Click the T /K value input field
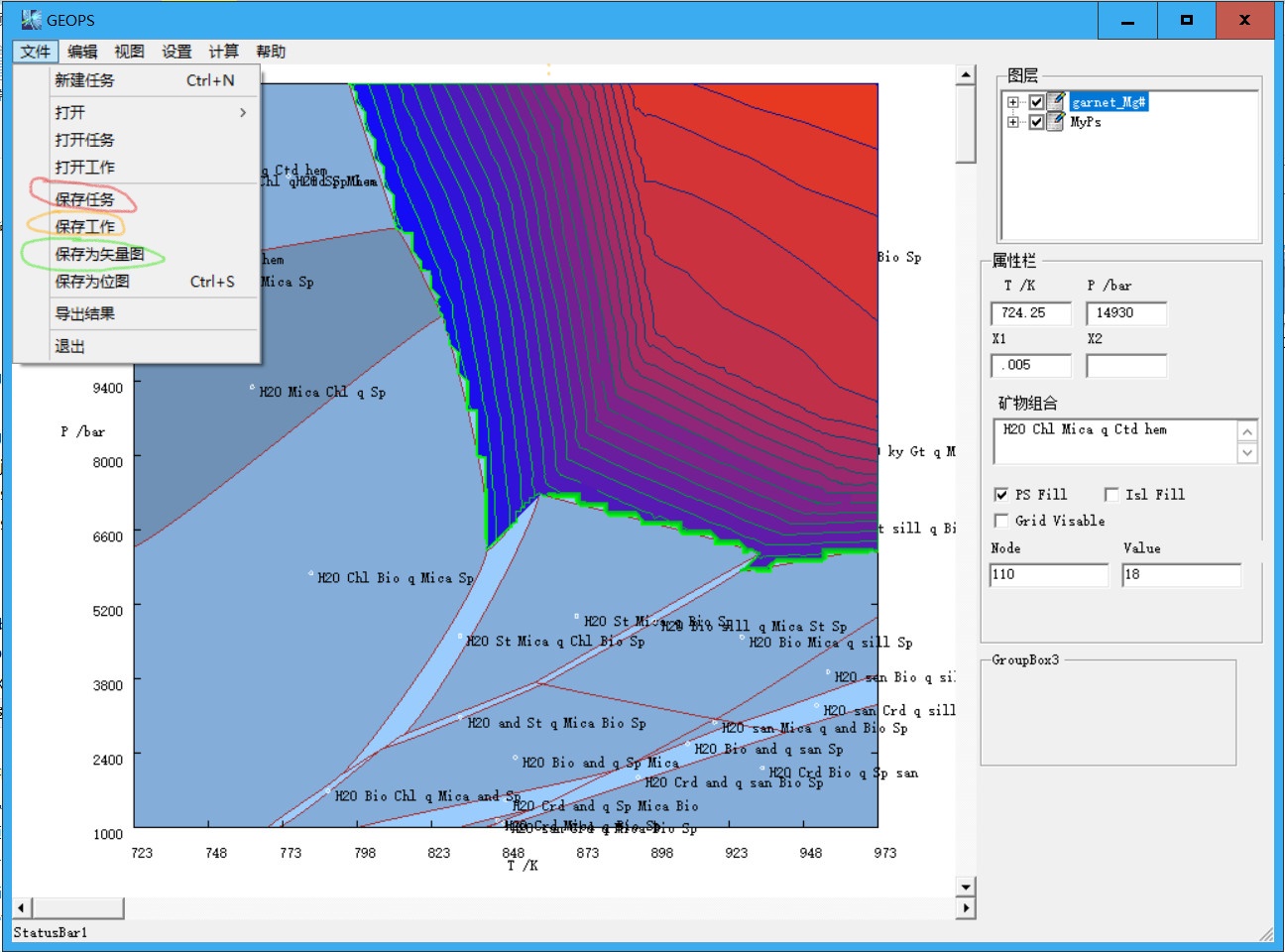The height and width of the screenshot is (952, 1285). point(1031,313)
